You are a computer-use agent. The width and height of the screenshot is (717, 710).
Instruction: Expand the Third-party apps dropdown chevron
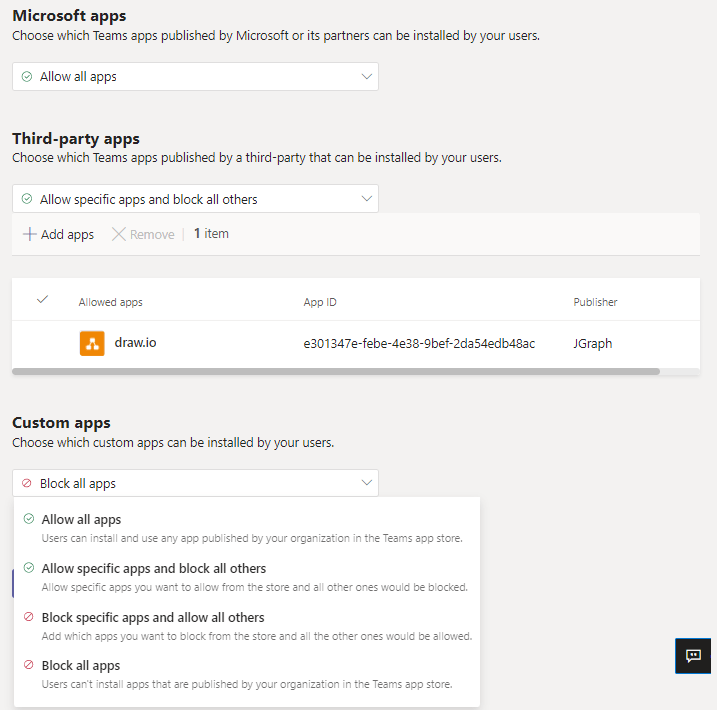pos(365,199)
